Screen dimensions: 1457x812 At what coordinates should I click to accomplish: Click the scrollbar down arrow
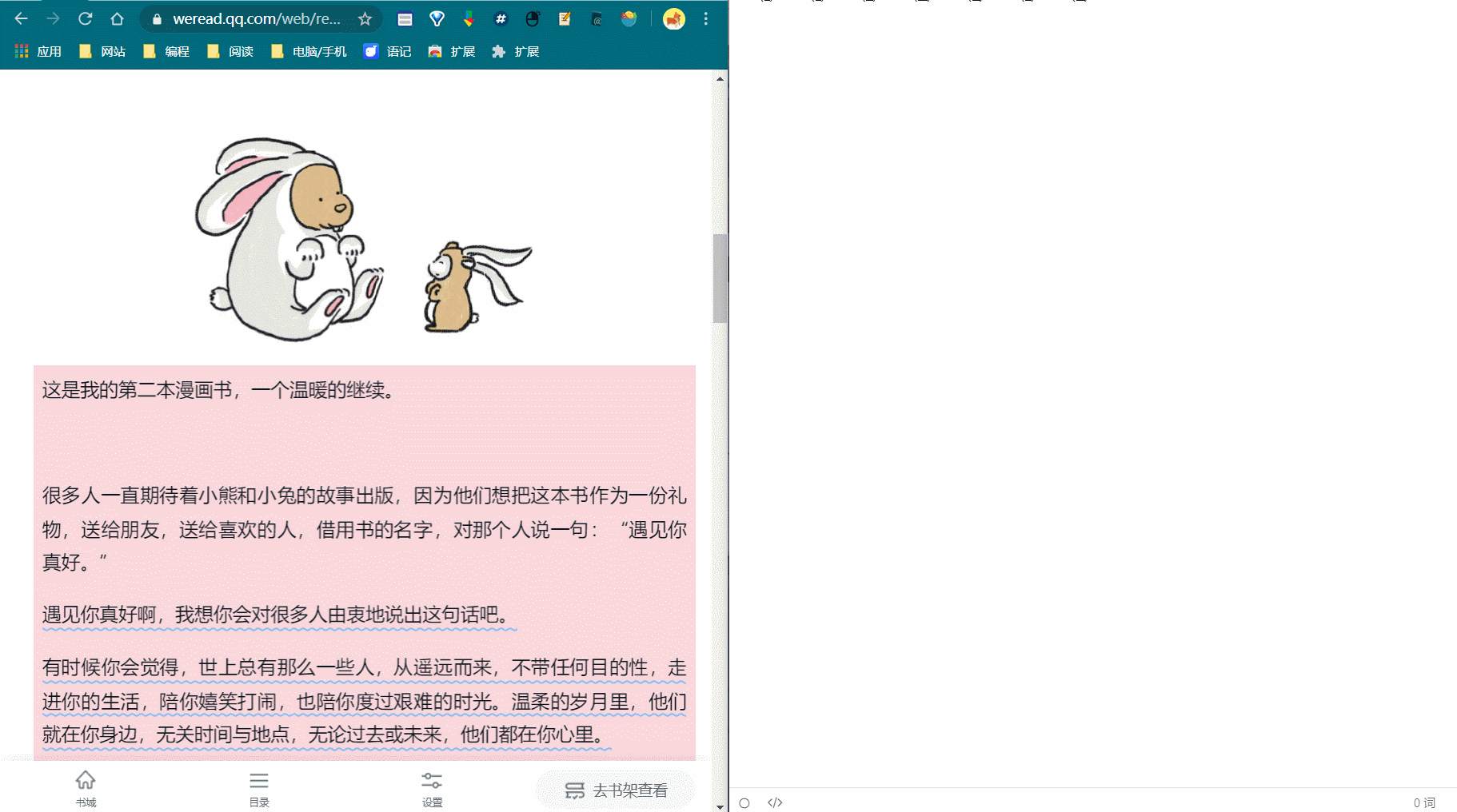pyautogui.click(x=721, y=806)
